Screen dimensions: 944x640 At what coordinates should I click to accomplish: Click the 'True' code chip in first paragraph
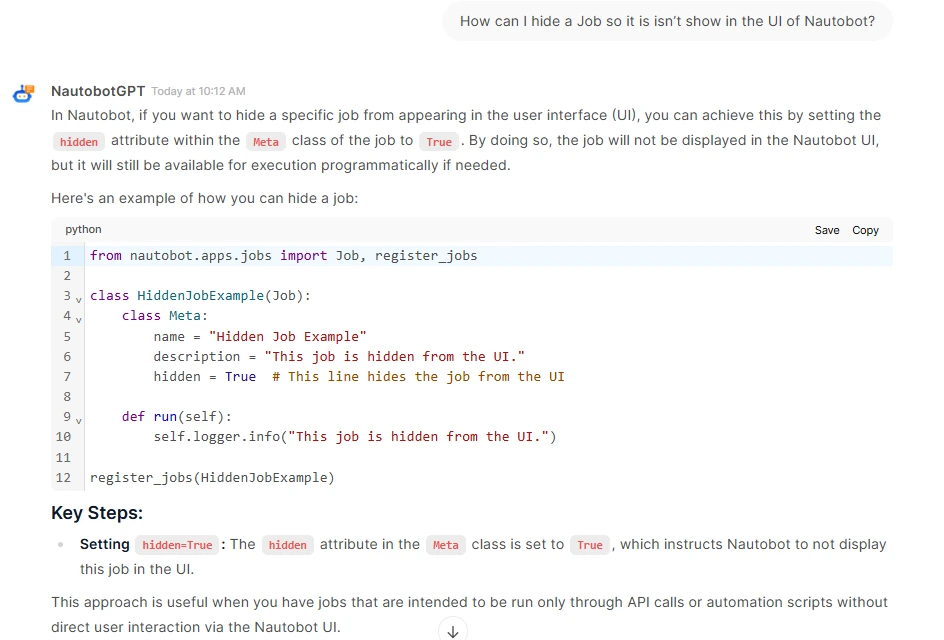click(439, 141)
